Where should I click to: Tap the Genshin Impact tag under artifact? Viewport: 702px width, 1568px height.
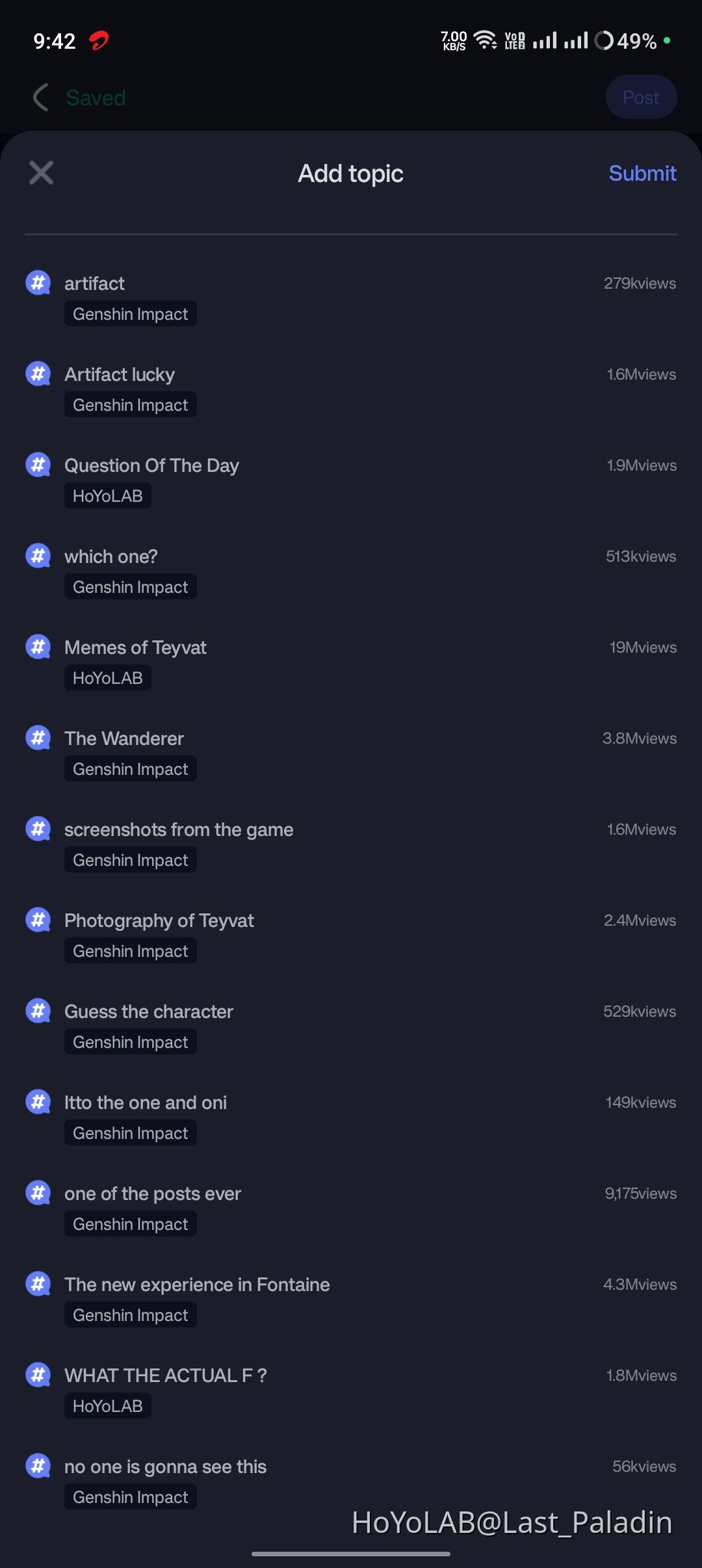click(x=130, y=313)
